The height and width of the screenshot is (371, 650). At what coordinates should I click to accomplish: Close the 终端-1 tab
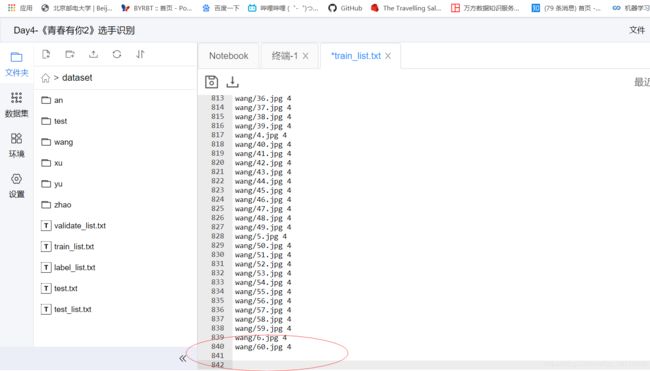[306, 56]
